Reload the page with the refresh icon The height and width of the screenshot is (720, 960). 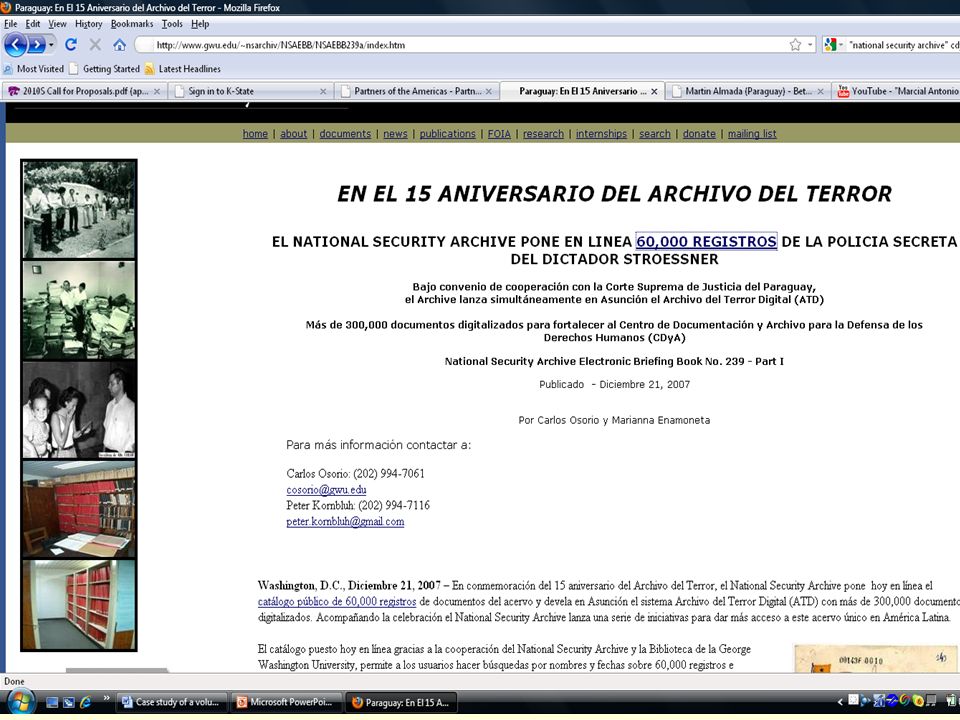click(71, 45)
